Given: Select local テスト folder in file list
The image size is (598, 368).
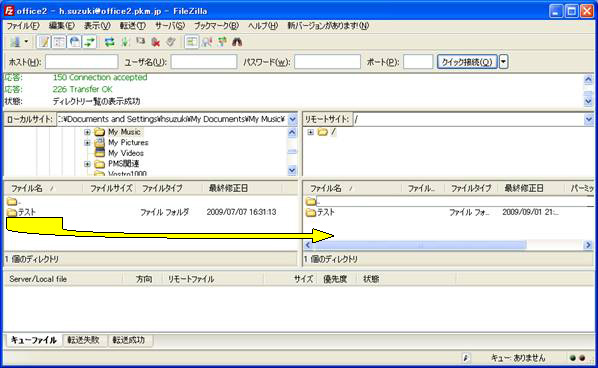Looking at the screenshot, I should coord(26,212).
